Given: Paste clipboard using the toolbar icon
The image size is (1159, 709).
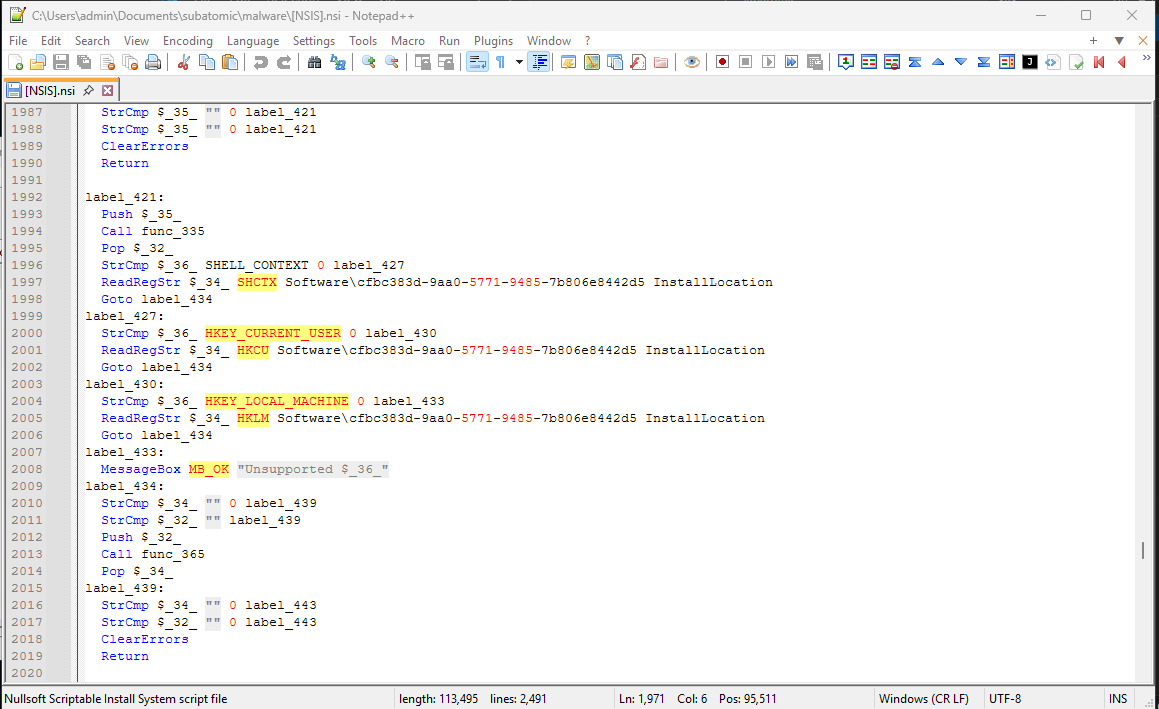Looking at the screenshot, I should tap(230, 62).
